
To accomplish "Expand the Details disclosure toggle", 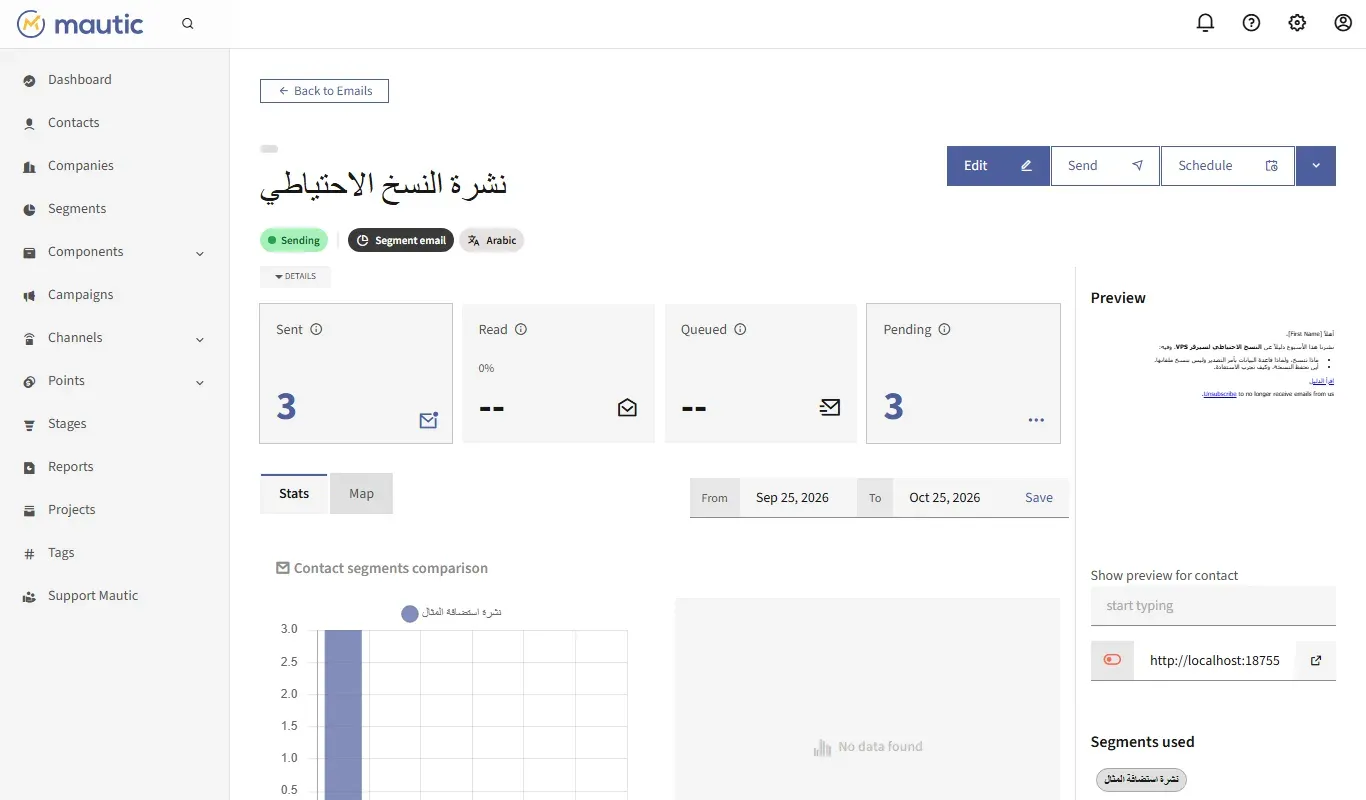I will point(295,276).
